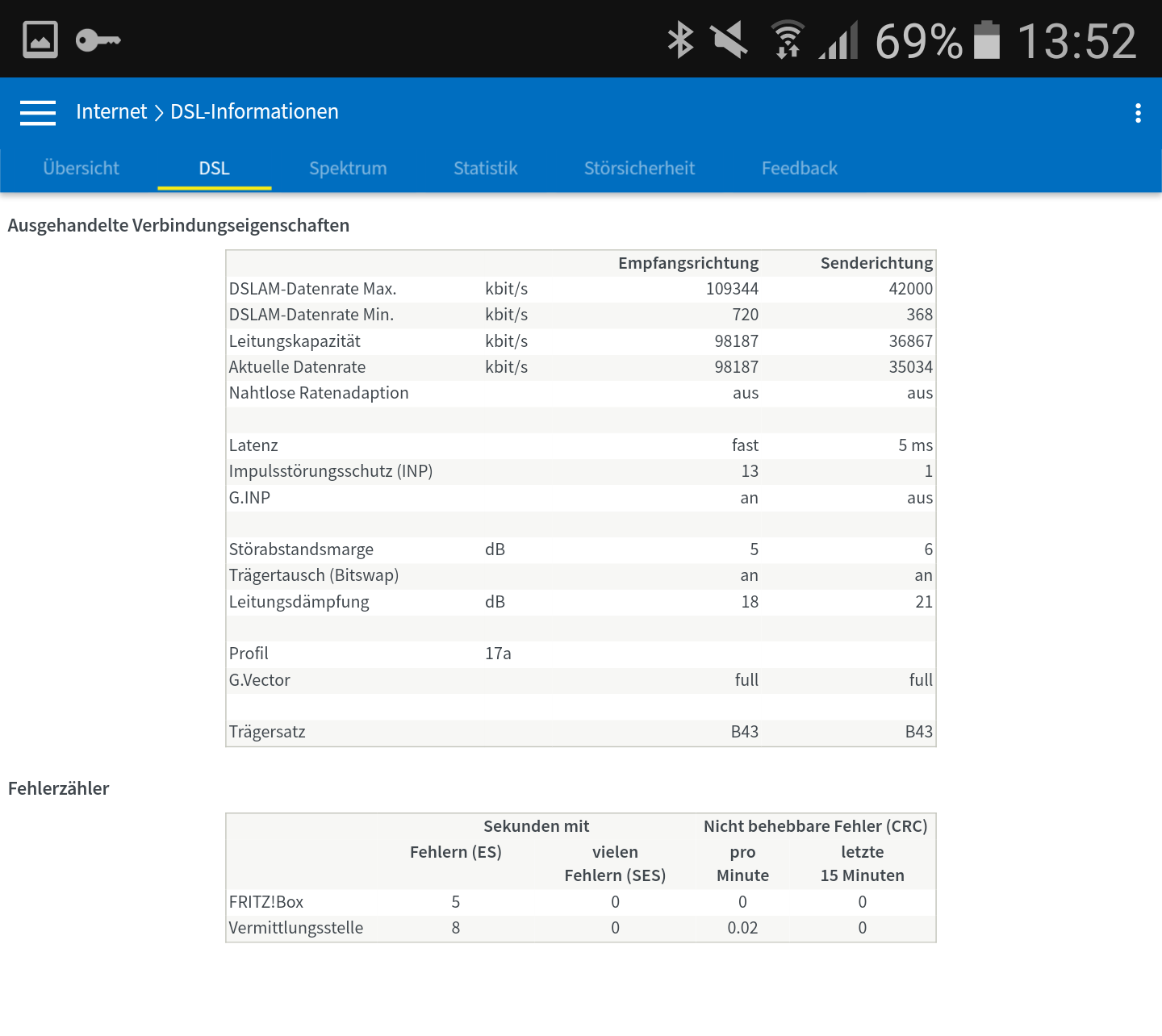Click the Senderichtung column header
The height and width of the screenshot is (1036, 1162).
coord(876,263)
